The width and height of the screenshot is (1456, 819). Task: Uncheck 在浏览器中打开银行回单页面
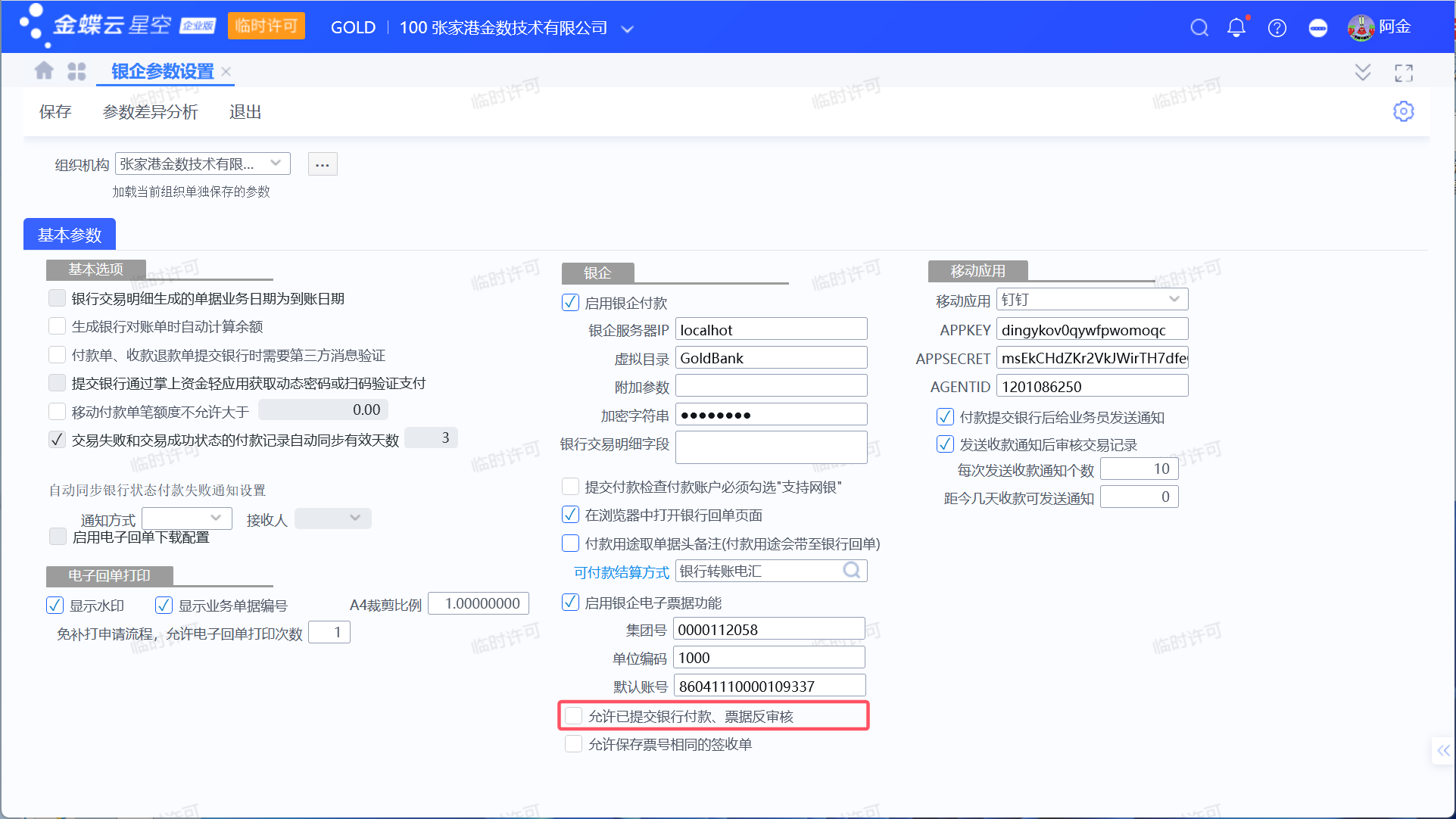point(570,515)
